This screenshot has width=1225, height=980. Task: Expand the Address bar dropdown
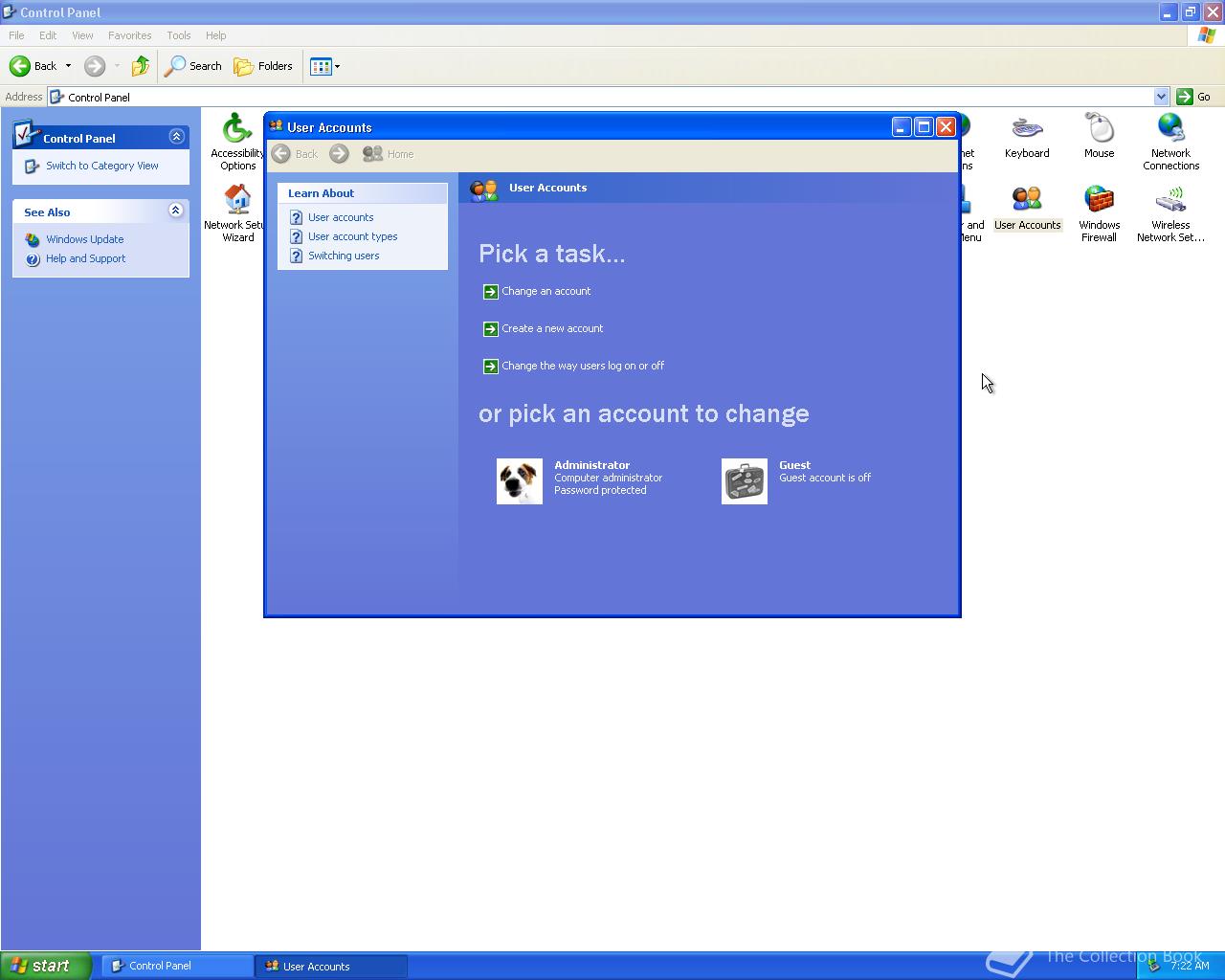pos(1161,97)
